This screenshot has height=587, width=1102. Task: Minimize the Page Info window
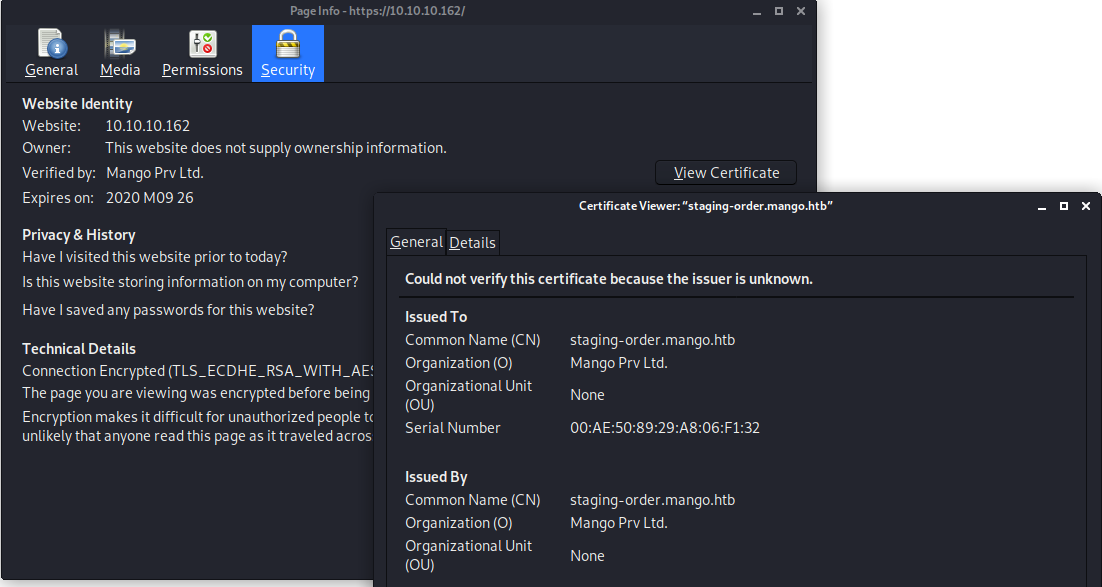tap(757, 12)
